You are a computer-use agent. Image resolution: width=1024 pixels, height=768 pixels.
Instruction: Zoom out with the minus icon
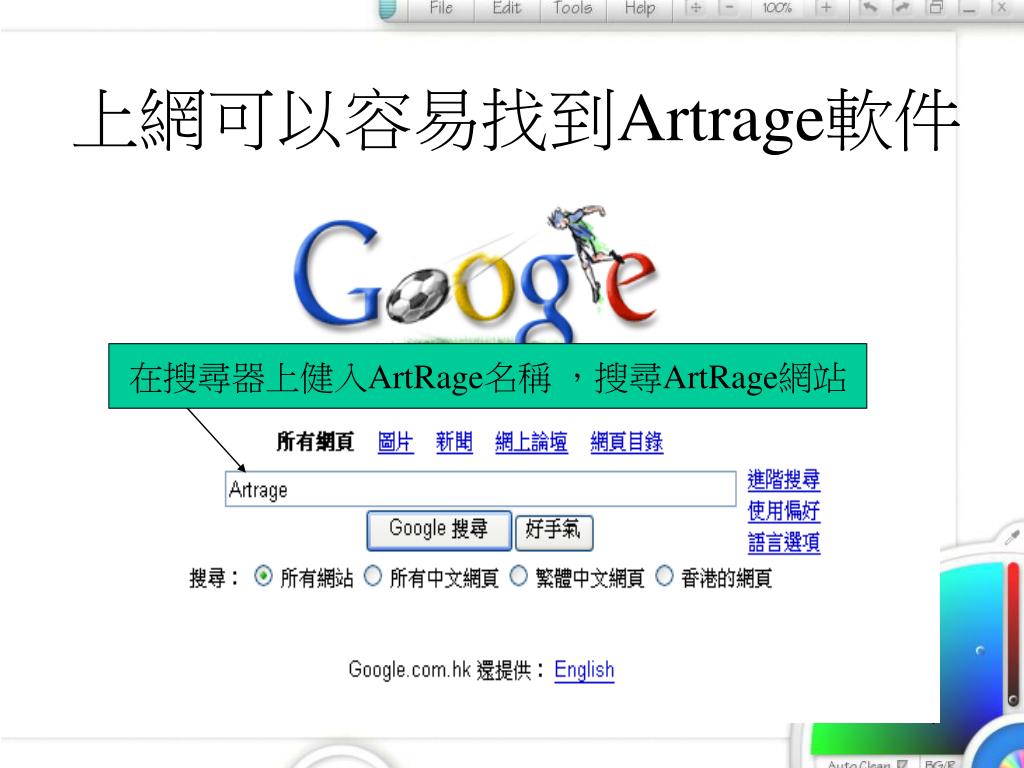point(729,8)
